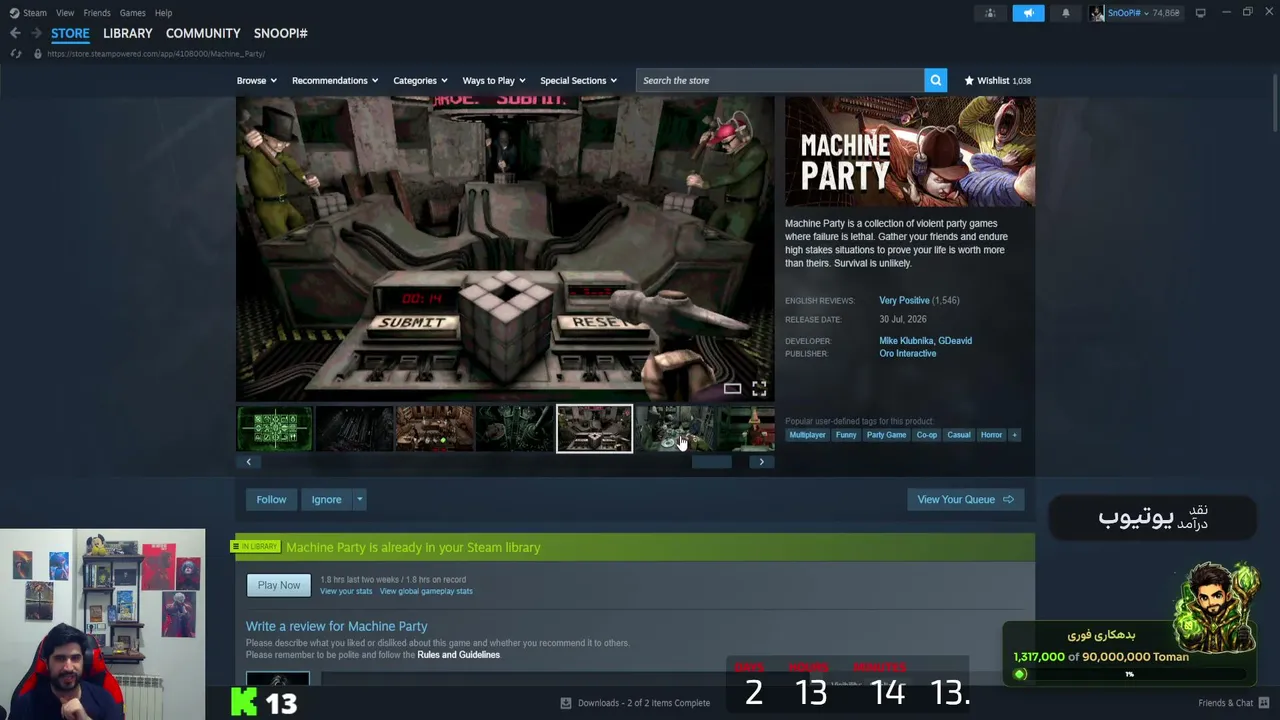1280x720 pixels.
Task: Open the Rules and Guidelines link
Action: [x=458, y=655]
